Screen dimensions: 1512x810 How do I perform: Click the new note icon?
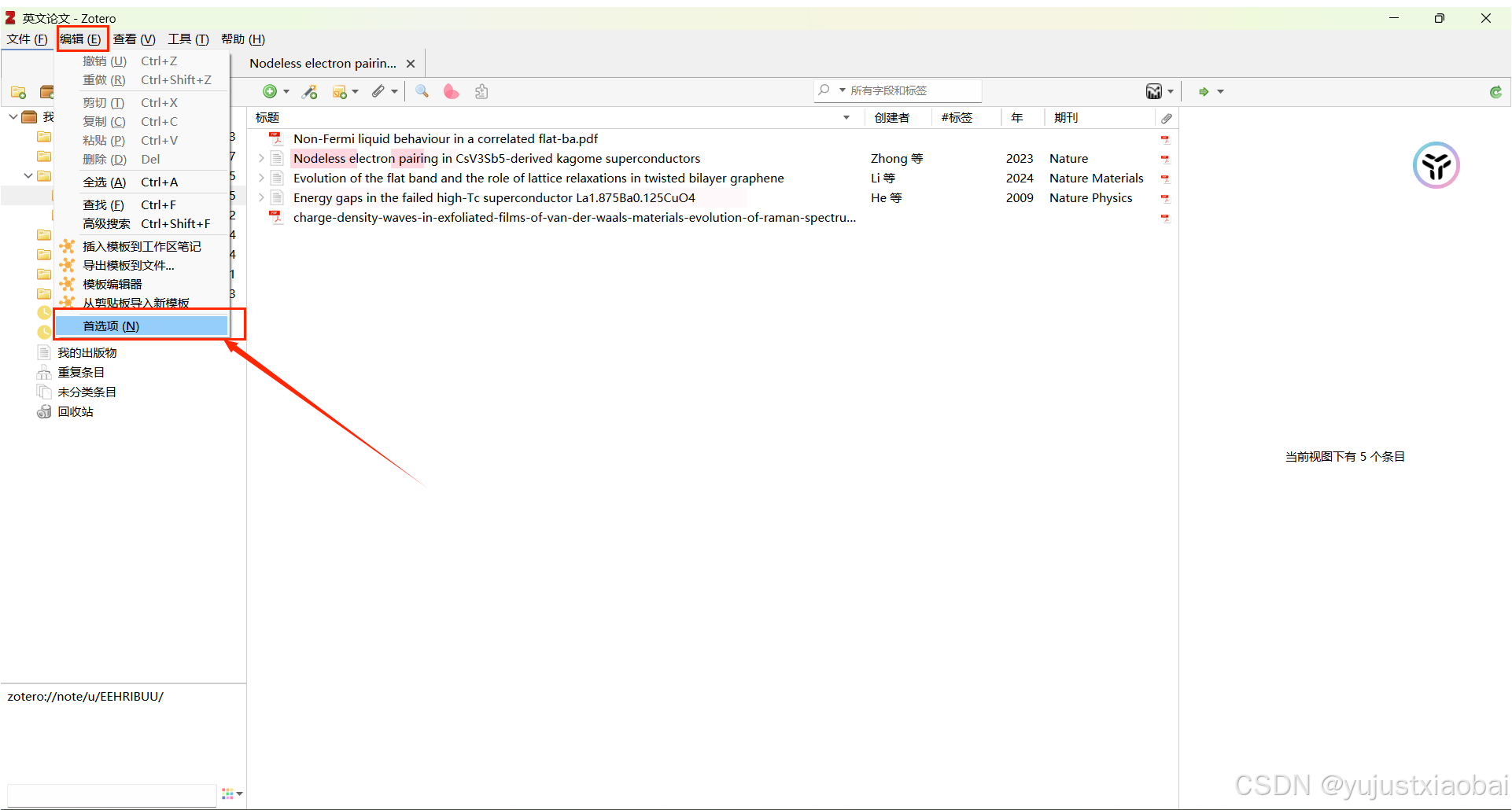pyautogui.click(x=339, y=92)
